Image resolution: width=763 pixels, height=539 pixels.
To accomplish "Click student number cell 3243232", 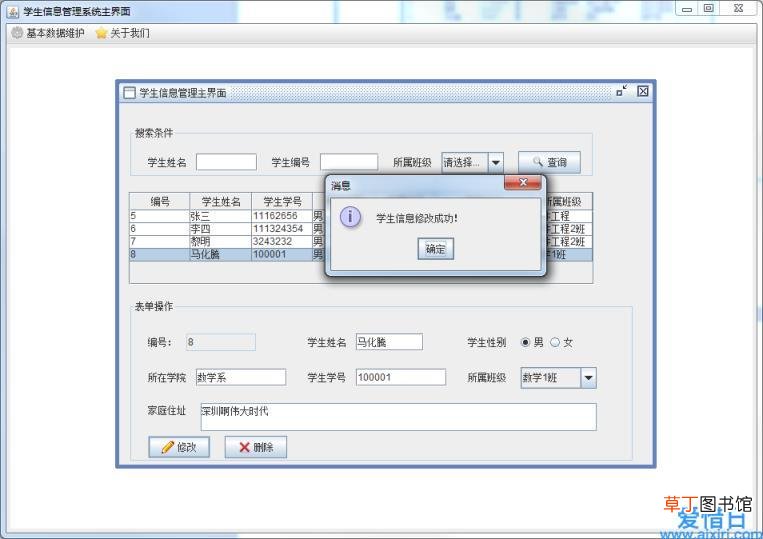I will [282, 241].
